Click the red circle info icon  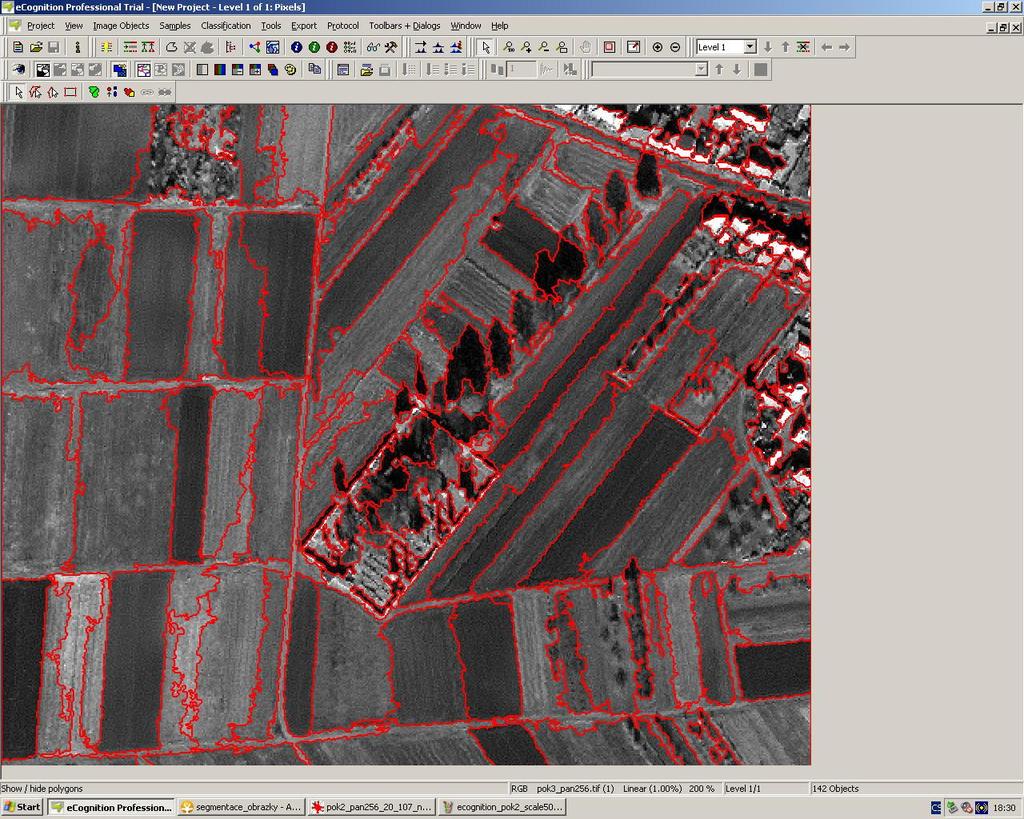(x=332, y=47)
